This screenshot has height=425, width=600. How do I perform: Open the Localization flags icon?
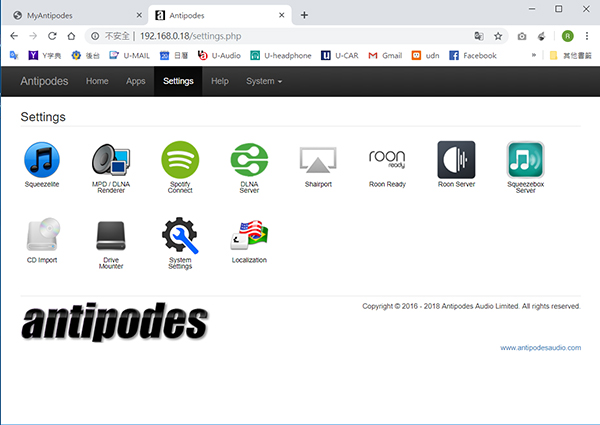coord(249,235)
